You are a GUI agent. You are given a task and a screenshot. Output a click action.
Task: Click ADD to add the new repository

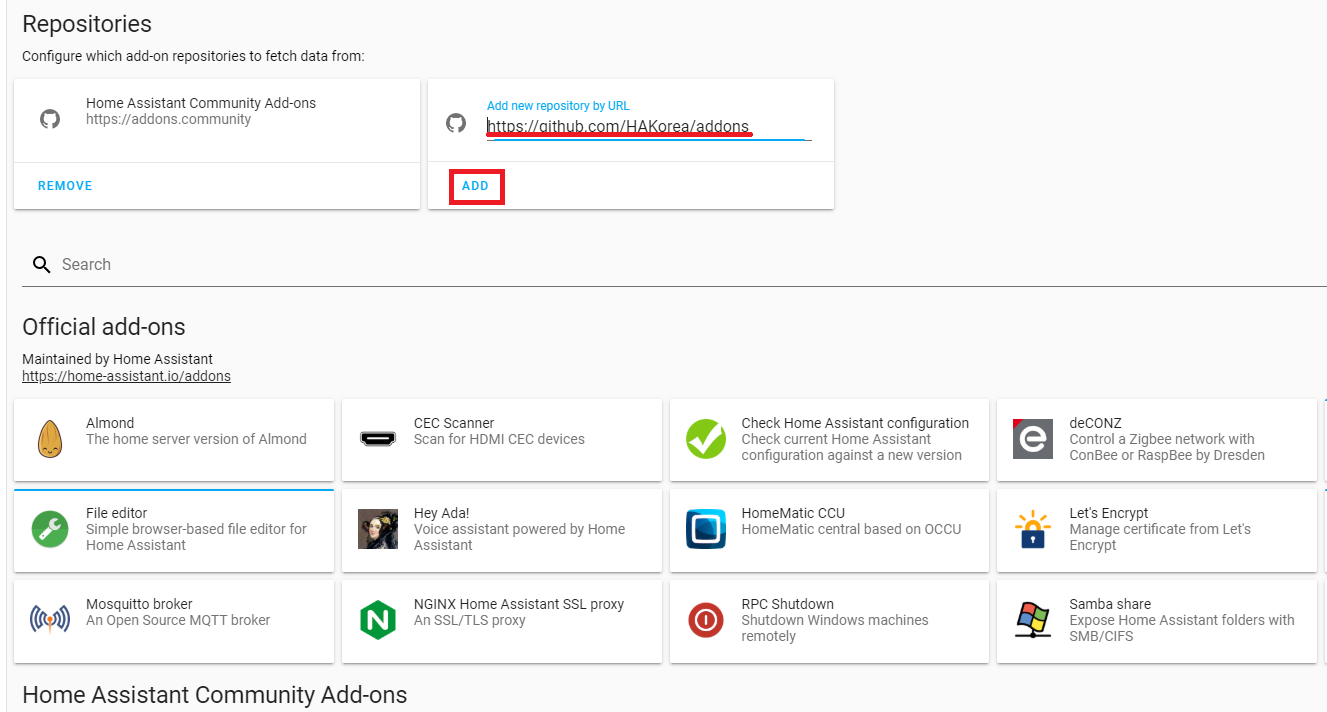[476, 186]
